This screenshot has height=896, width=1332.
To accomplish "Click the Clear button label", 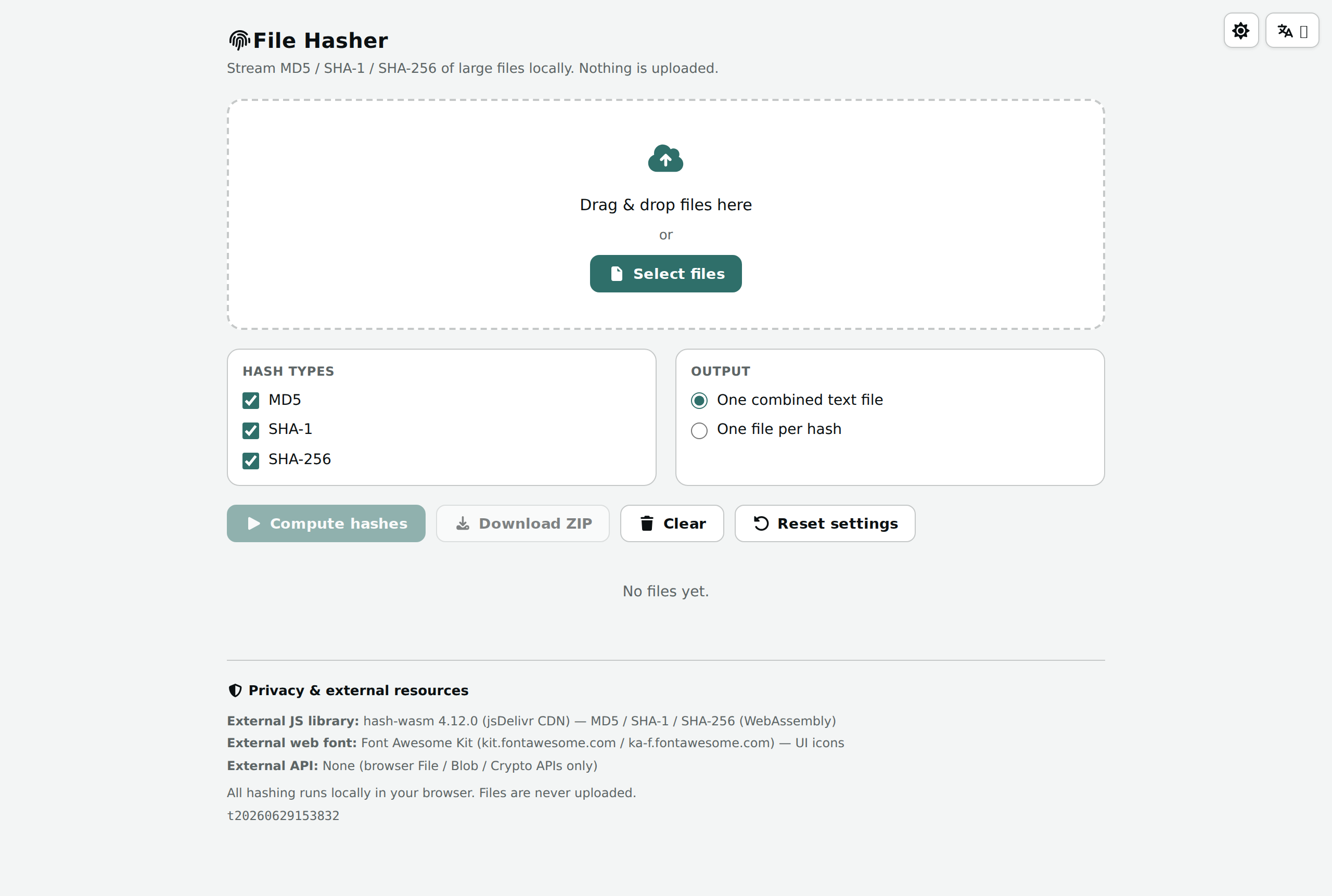I will [x=685, y=523].
